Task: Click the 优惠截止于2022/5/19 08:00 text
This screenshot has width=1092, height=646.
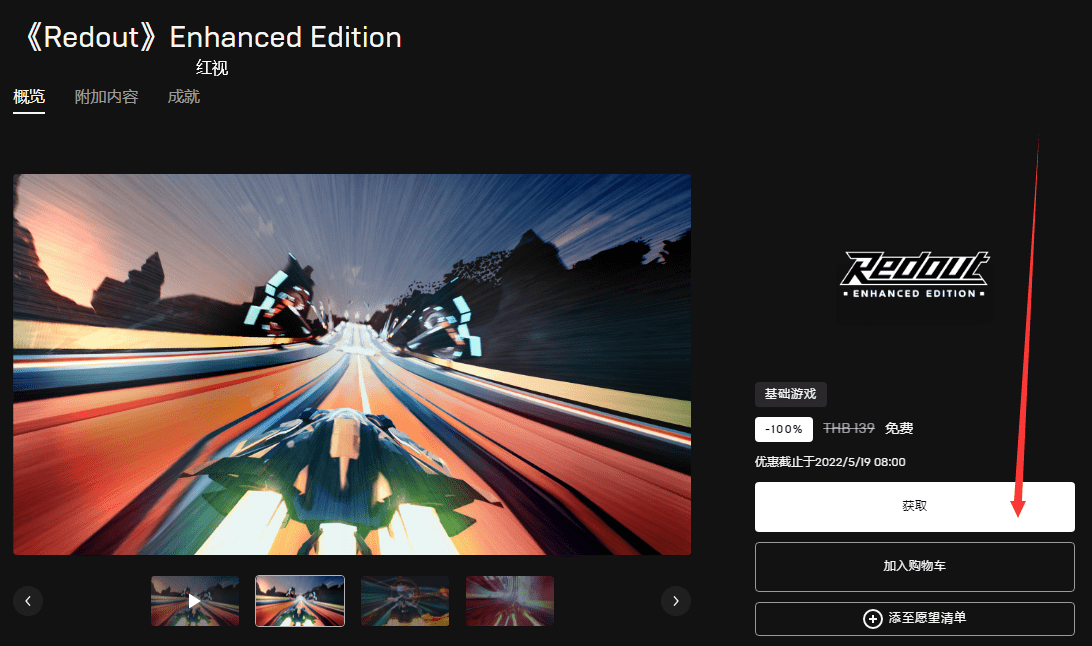Action: pyautogui.click(x=830, y=462)
